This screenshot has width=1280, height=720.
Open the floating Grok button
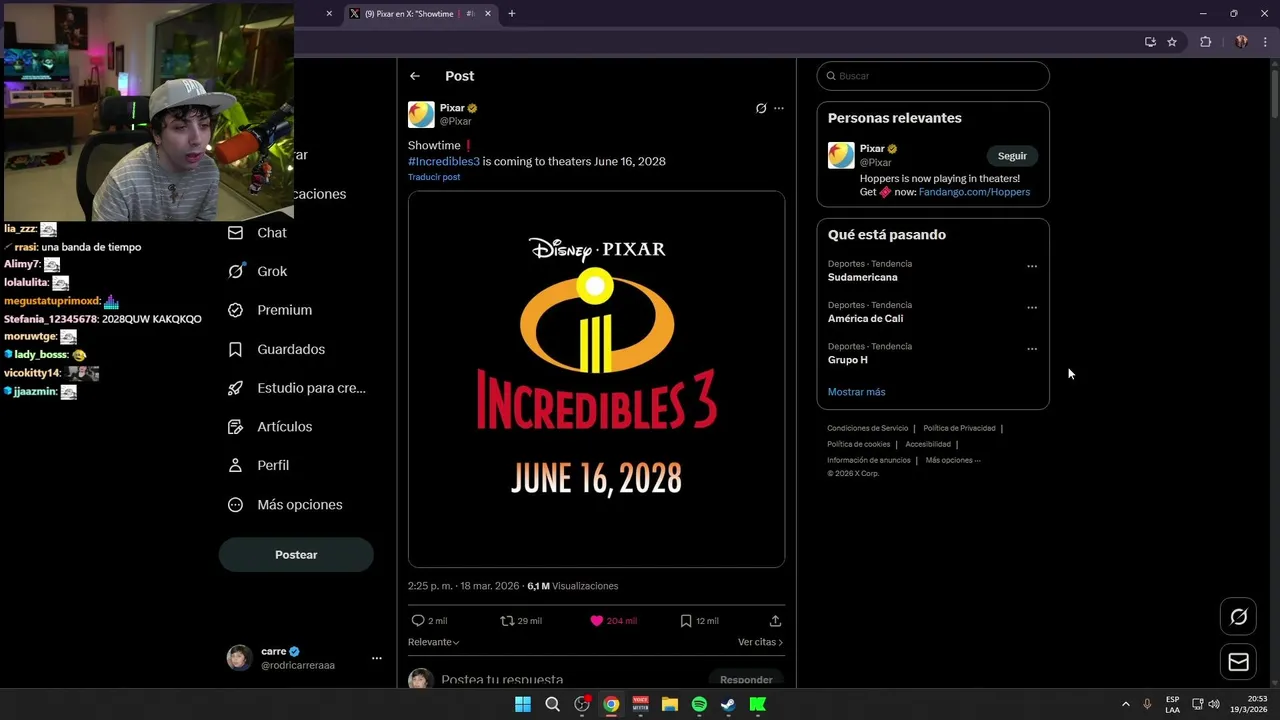(1238, 617)
